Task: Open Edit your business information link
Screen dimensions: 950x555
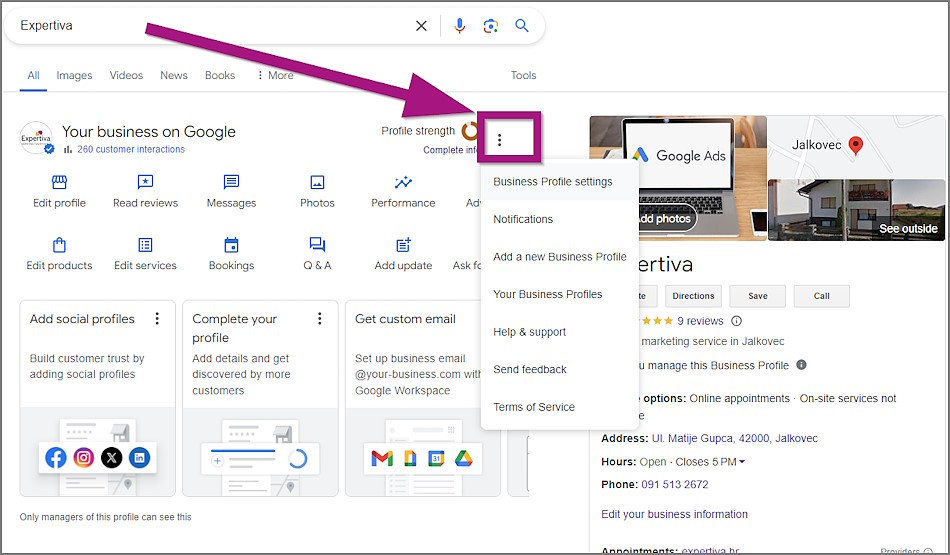Action: pos(674,514)
